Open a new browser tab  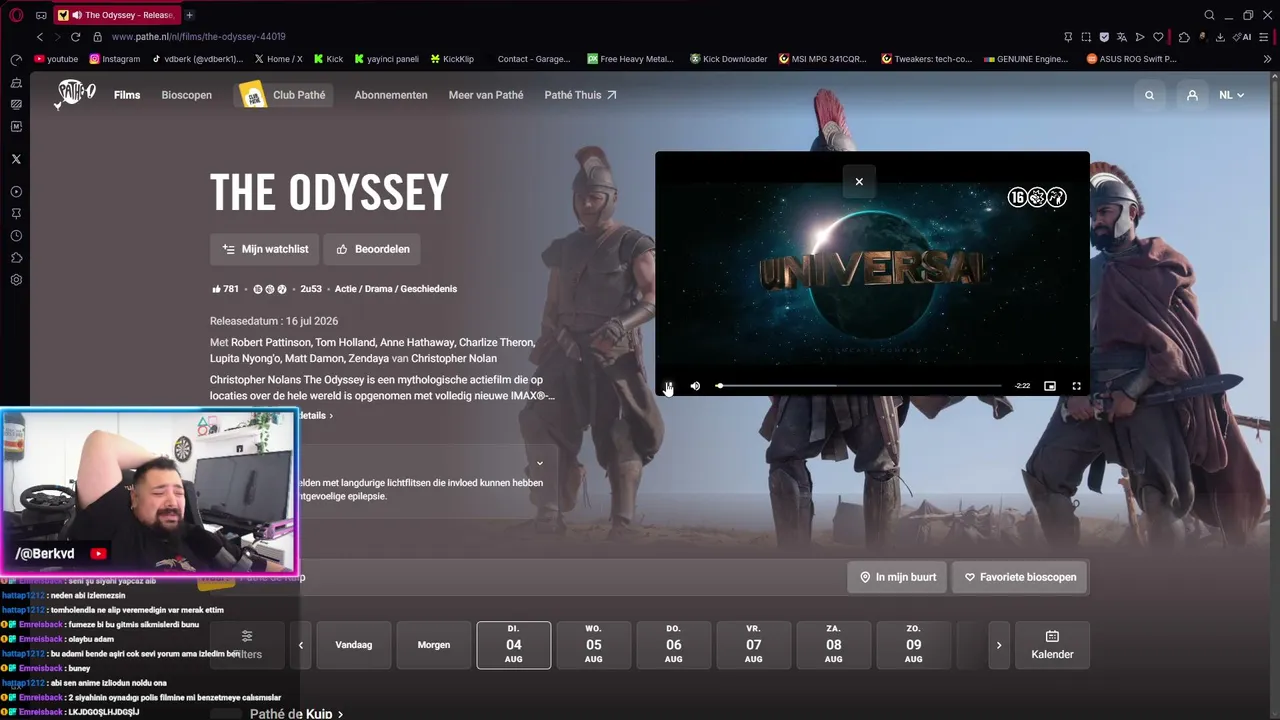click(189, 15)
